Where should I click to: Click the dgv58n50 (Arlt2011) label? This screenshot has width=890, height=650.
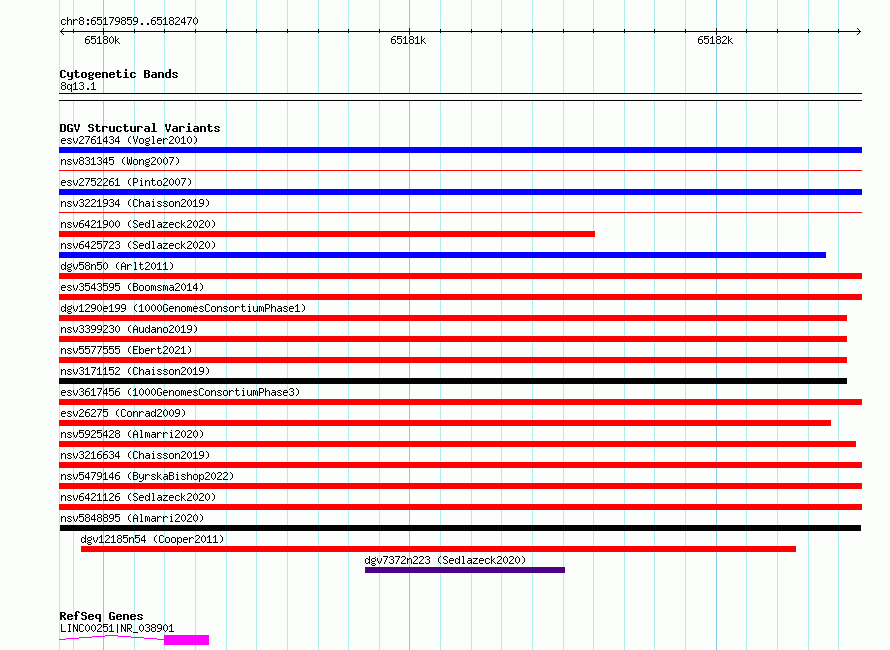tap(117, 266)
